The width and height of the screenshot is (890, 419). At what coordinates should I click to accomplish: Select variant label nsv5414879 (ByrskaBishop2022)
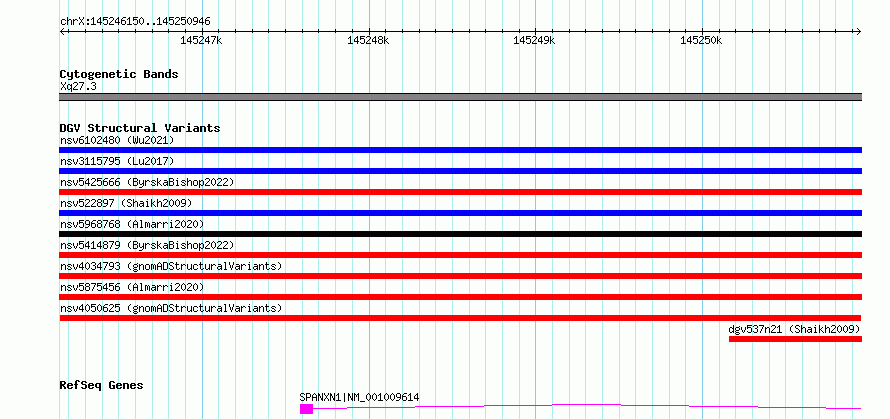coord(147,245)
